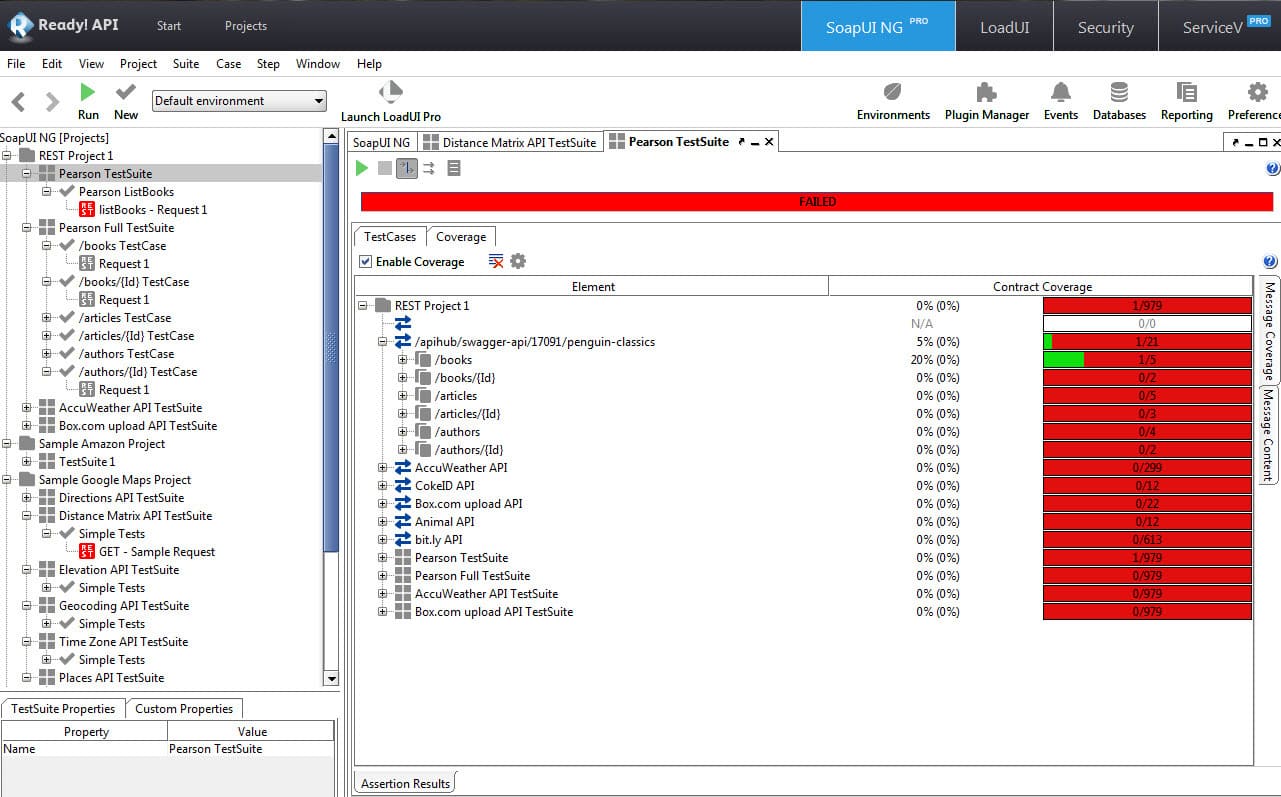This screenshot has width=1281, height=797.
Task: Open the Project menu
Action: click(x=138, y=63)
